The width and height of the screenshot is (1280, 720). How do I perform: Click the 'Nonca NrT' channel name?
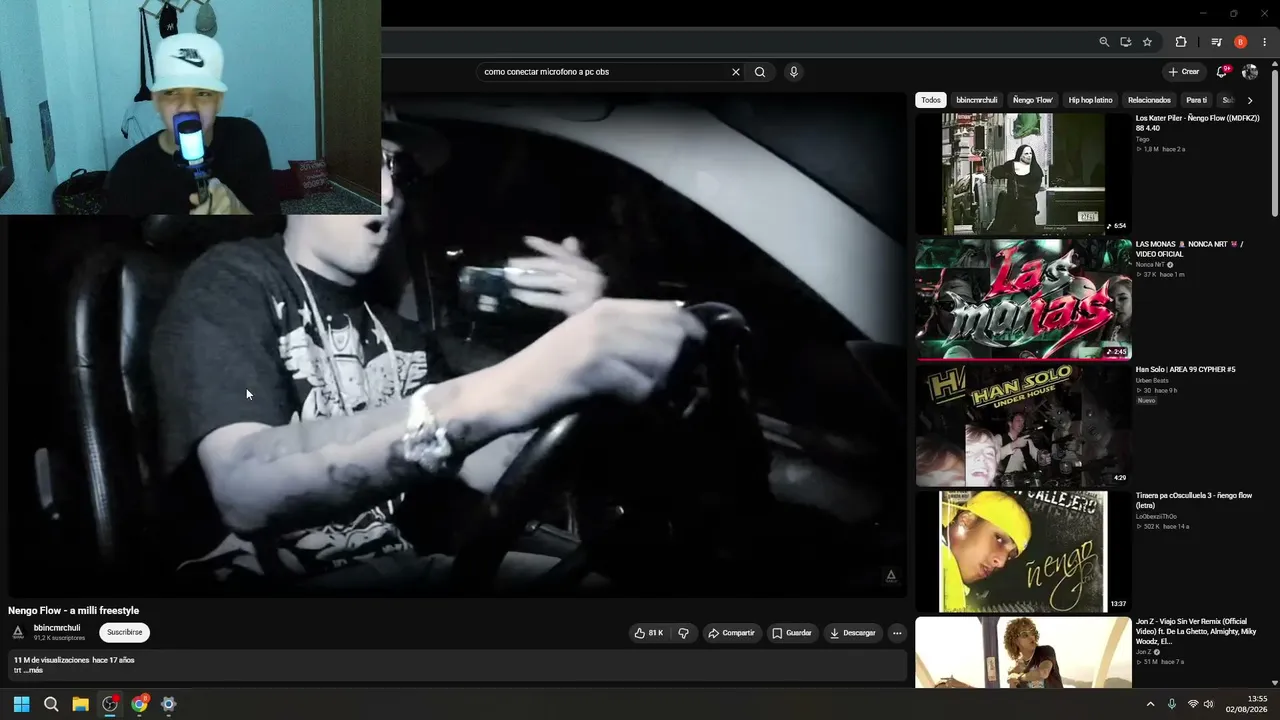pos(1150,265)
